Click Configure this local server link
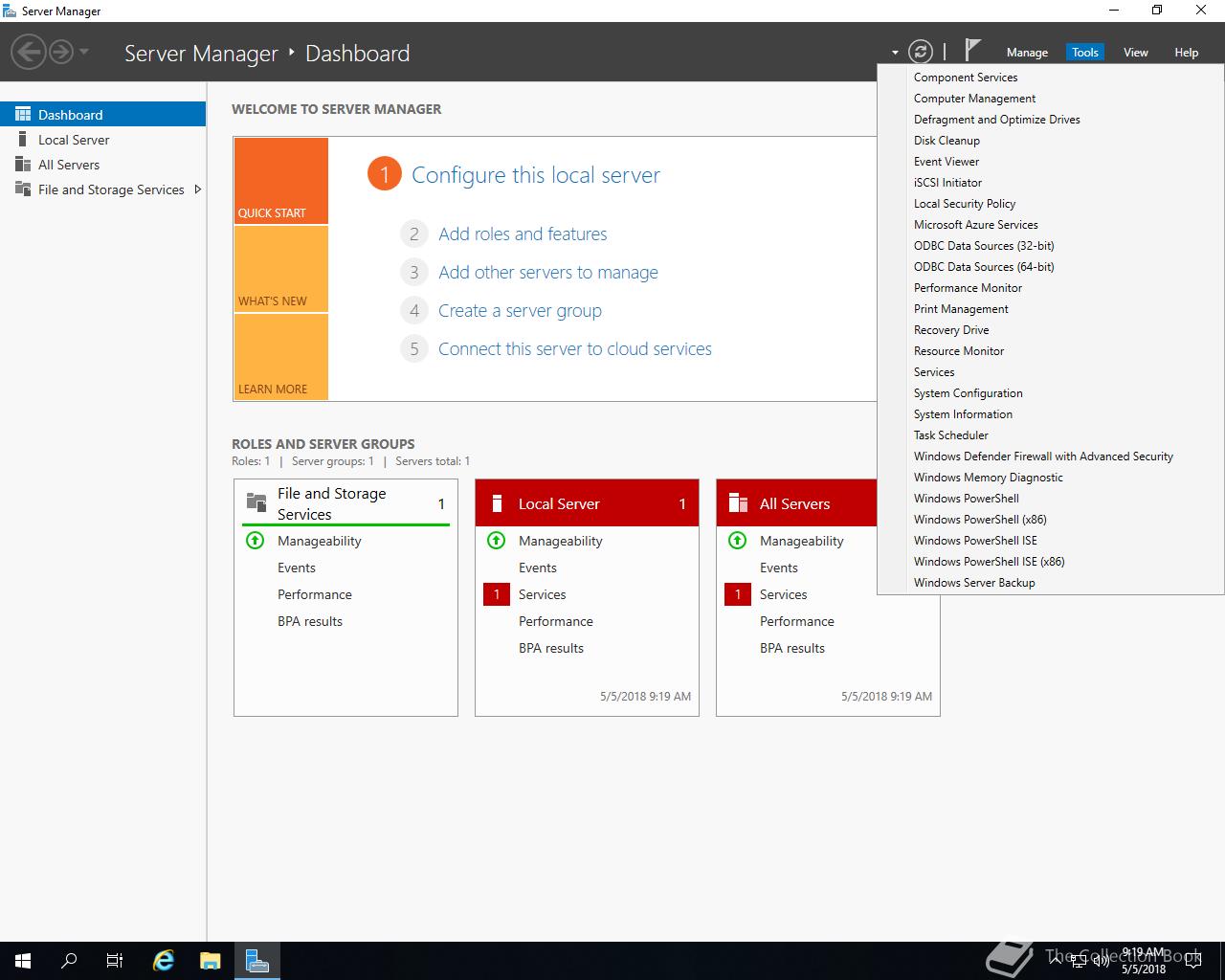 (x=536, y=175)
